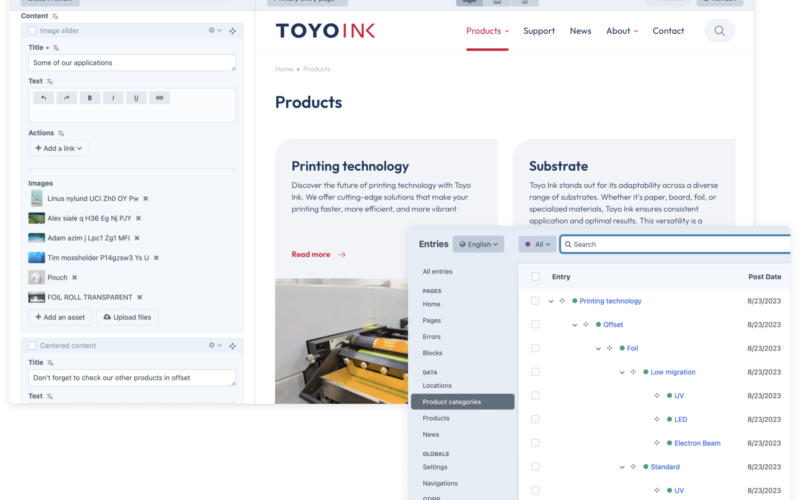Remove the Tim mossholder image asset
The height and width of the screenshot is (500, 800).
(156, 258)
